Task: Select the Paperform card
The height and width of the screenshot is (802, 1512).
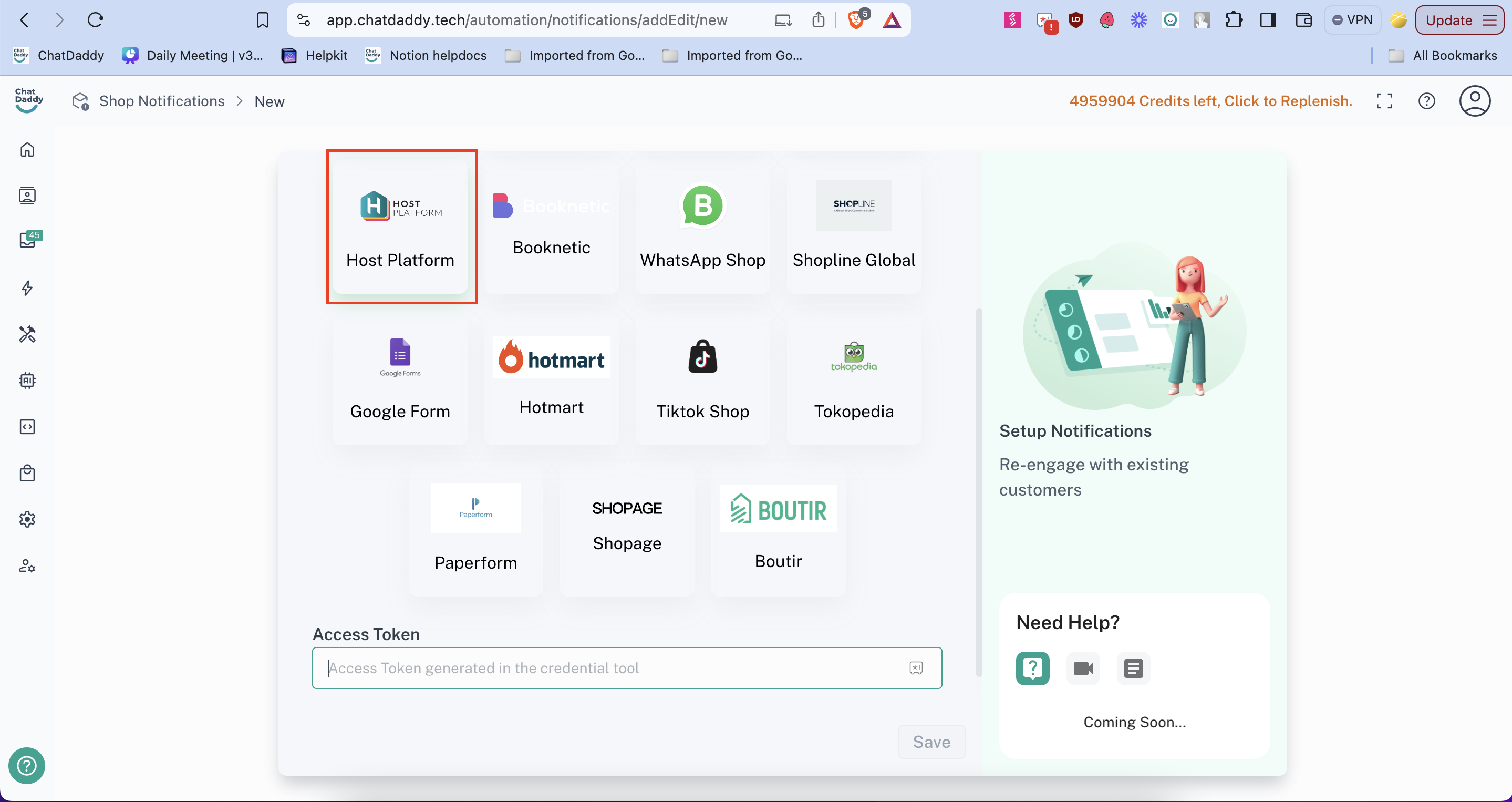Action: pos(475,530)
